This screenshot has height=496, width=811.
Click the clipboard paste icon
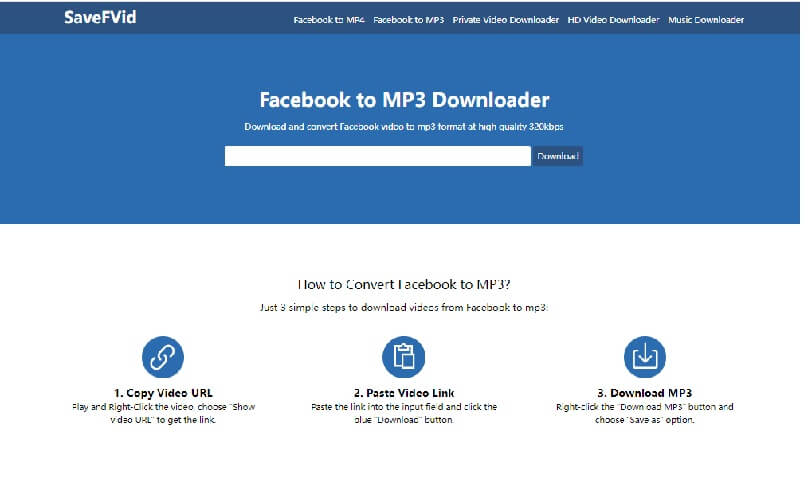tap(403, 357)
